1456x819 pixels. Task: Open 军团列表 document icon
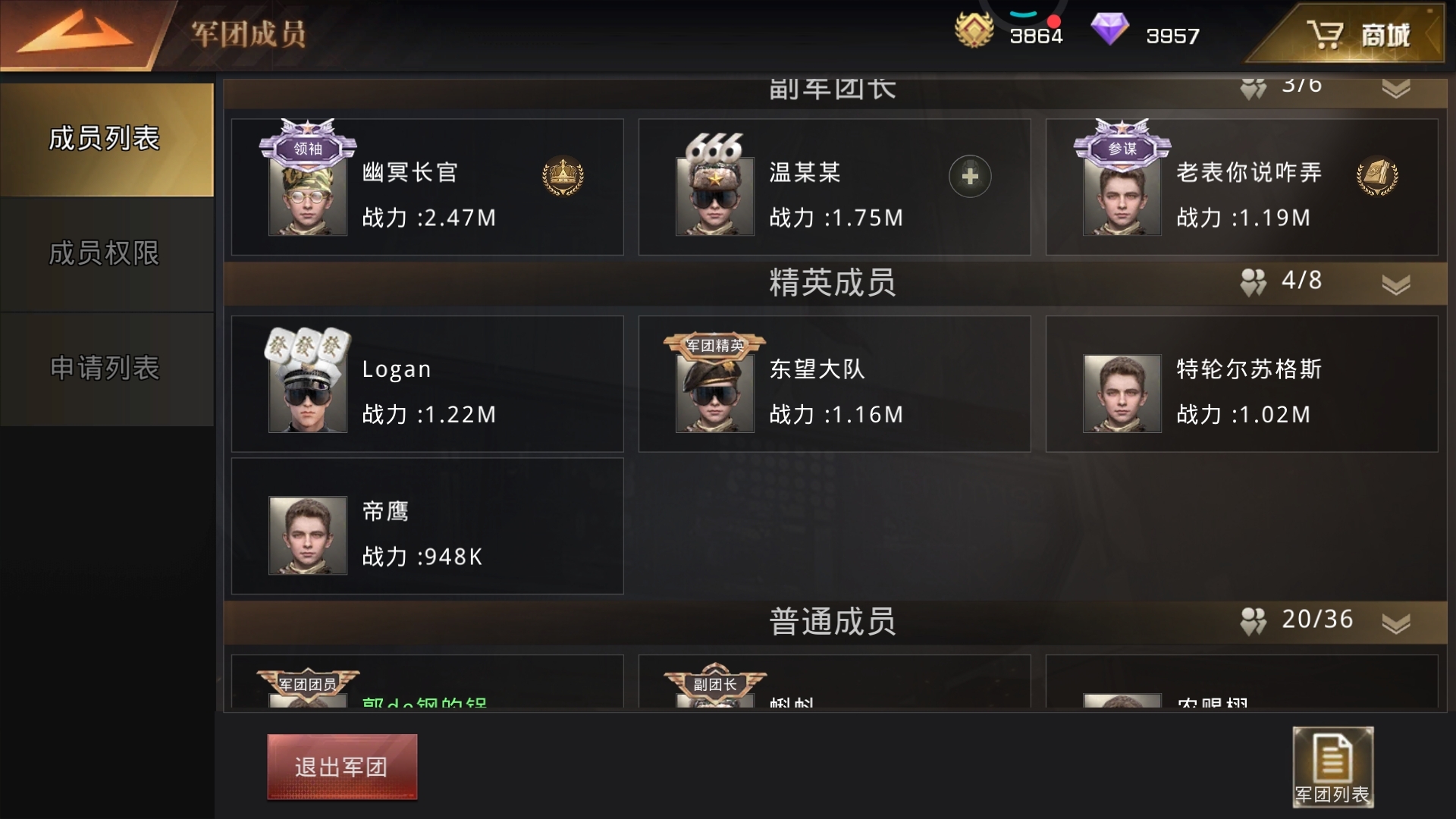point(1332,767)
